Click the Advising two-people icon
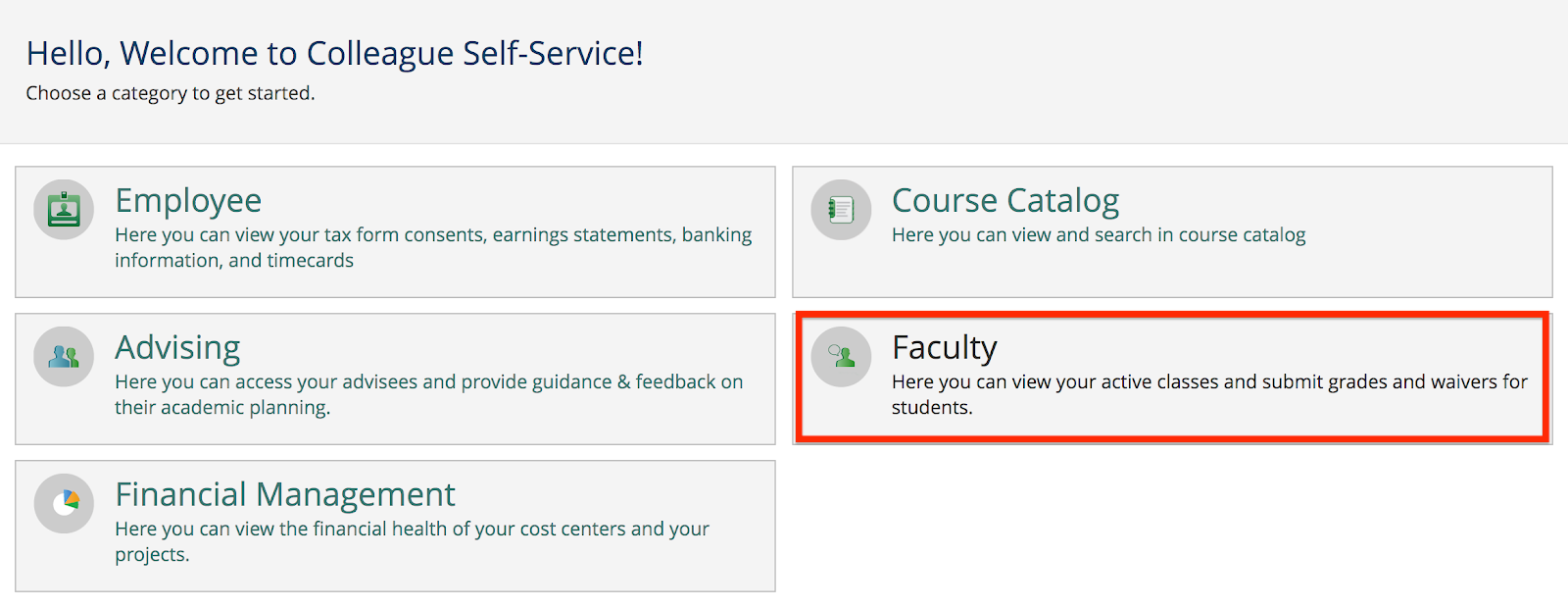 pos(64,357)
